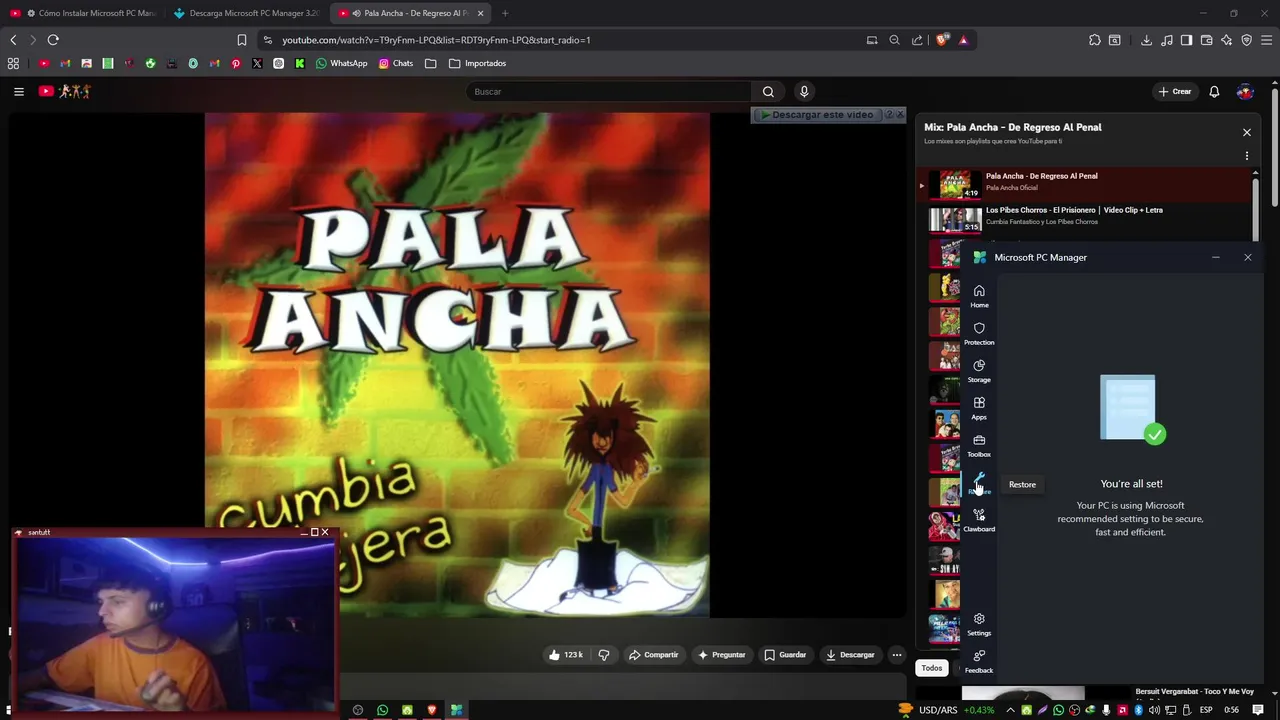
Task: Open Pinterest bookmark icon
Action: [236, 63]
